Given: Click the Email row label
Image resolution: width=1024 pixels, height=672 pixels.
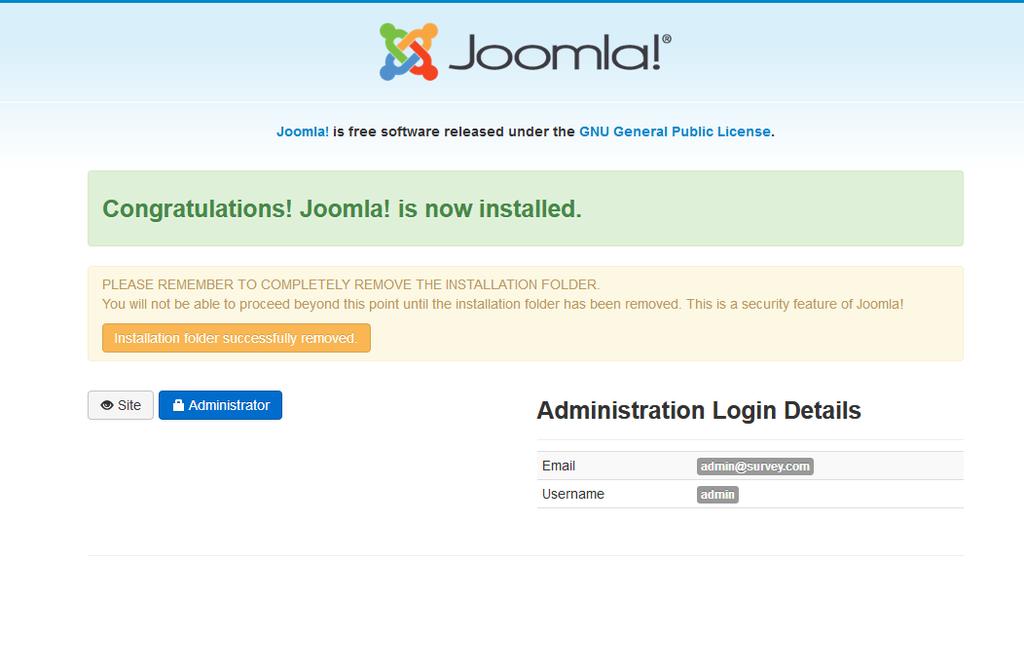Looking at the screenshot, I should point(558,466).
